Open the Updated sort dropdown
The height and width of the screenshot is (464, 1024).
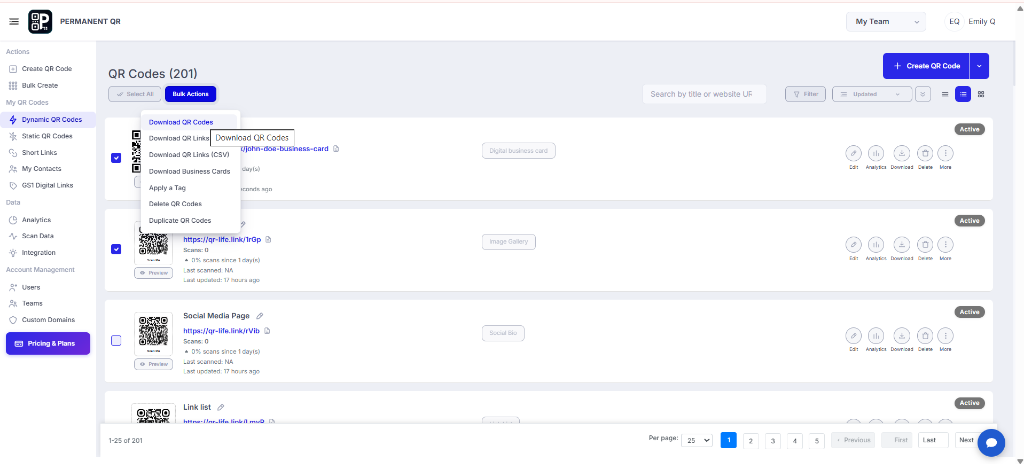coord(872,94)
